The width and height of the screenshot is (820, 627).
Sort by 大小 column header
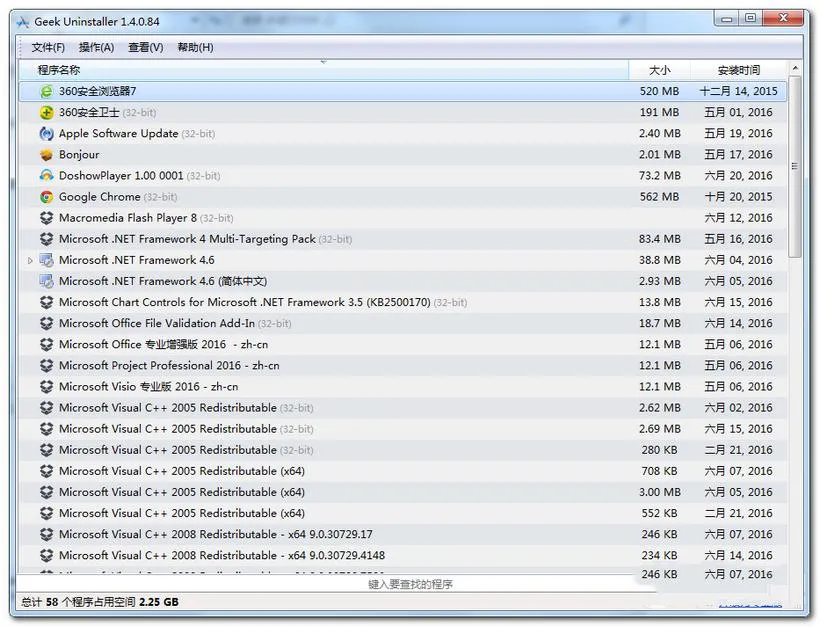click(x=659, y=70)
